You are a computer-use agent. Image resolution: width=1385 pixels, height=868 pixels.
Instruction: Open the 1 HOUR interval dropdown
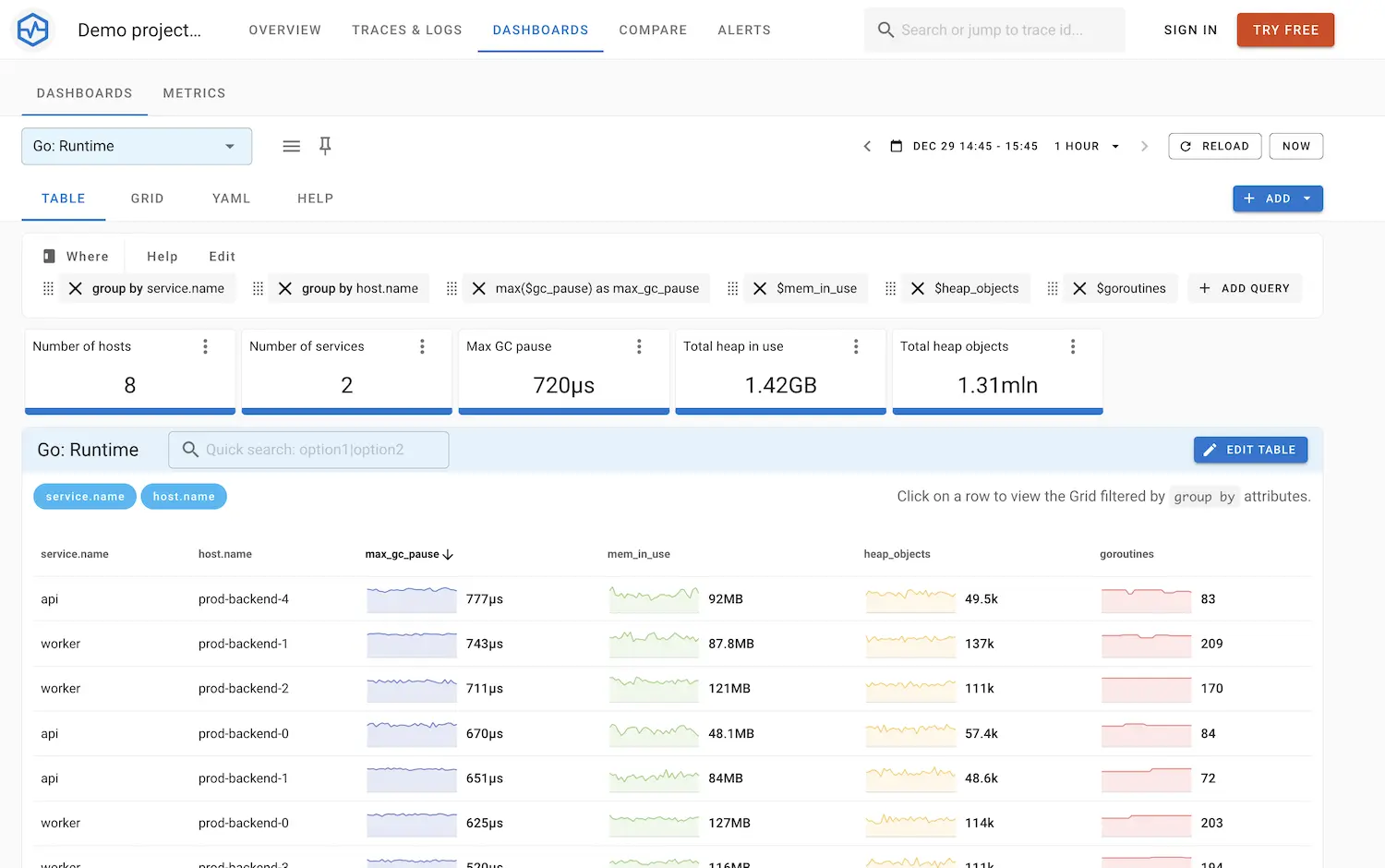(x=1087, y=146)
